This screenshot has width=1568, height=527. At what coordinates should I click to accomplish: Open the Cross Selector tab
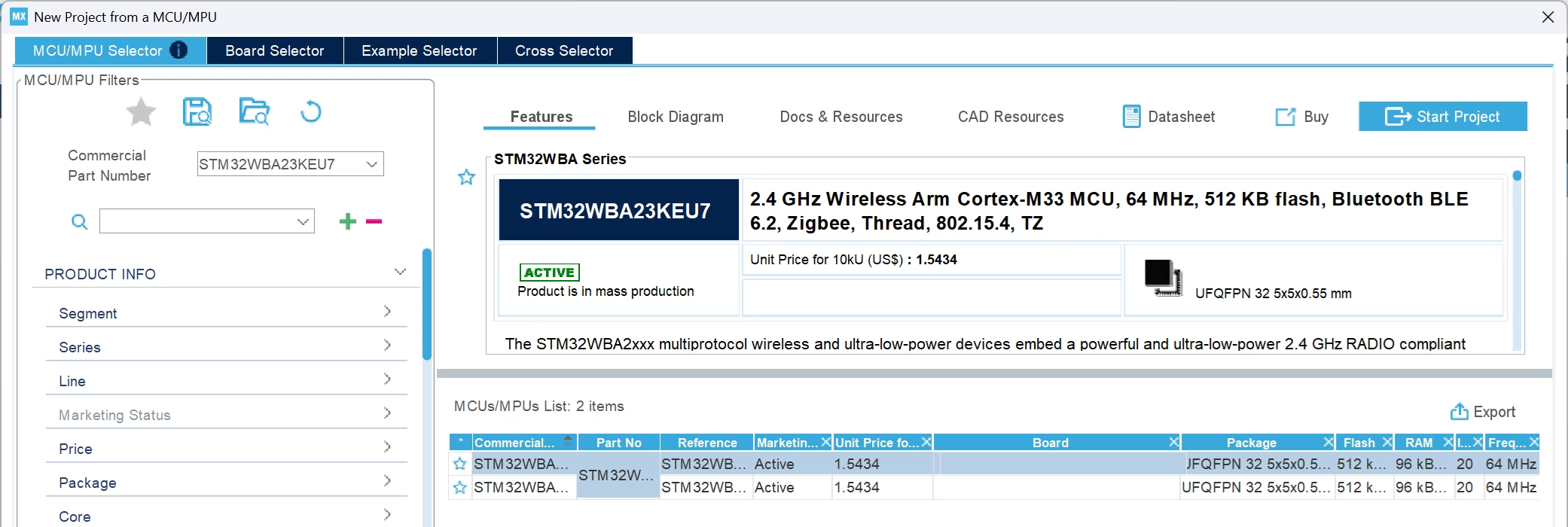click(x=564, y=50)
